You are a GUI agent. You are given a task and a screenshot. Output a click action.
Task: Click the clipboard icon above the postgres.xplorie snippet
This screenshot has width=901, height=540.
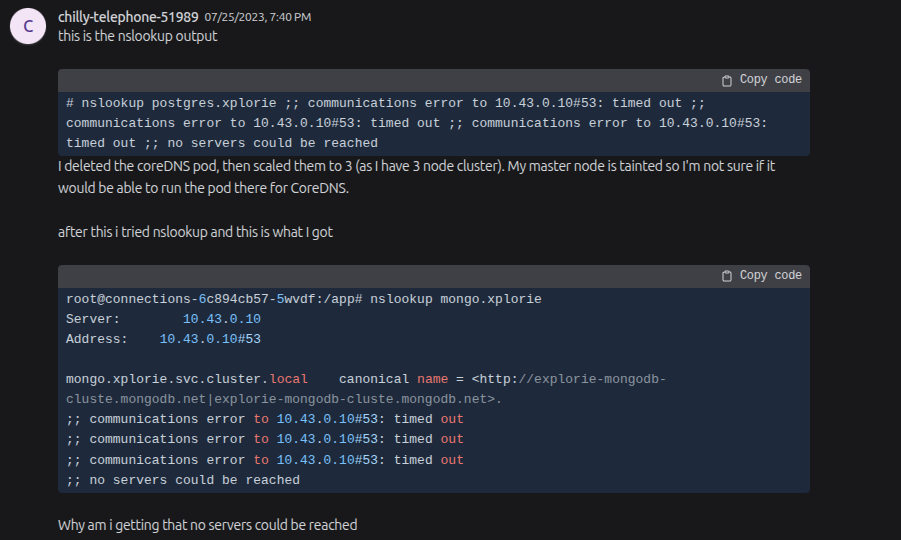pos(727,80)
